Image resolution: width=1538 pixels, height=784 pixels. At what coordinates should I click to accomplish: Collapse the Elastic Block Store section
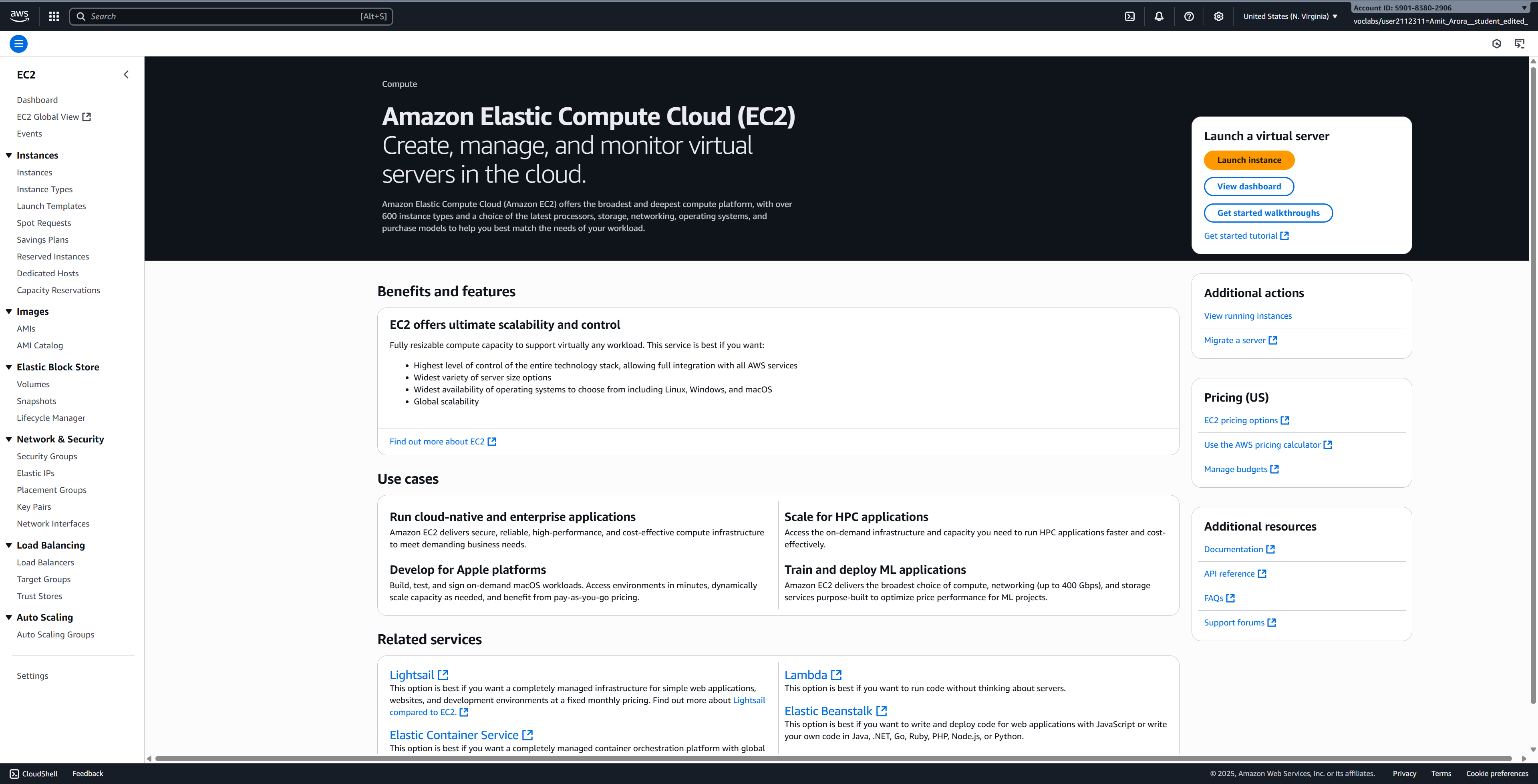[x=9, y=367]
